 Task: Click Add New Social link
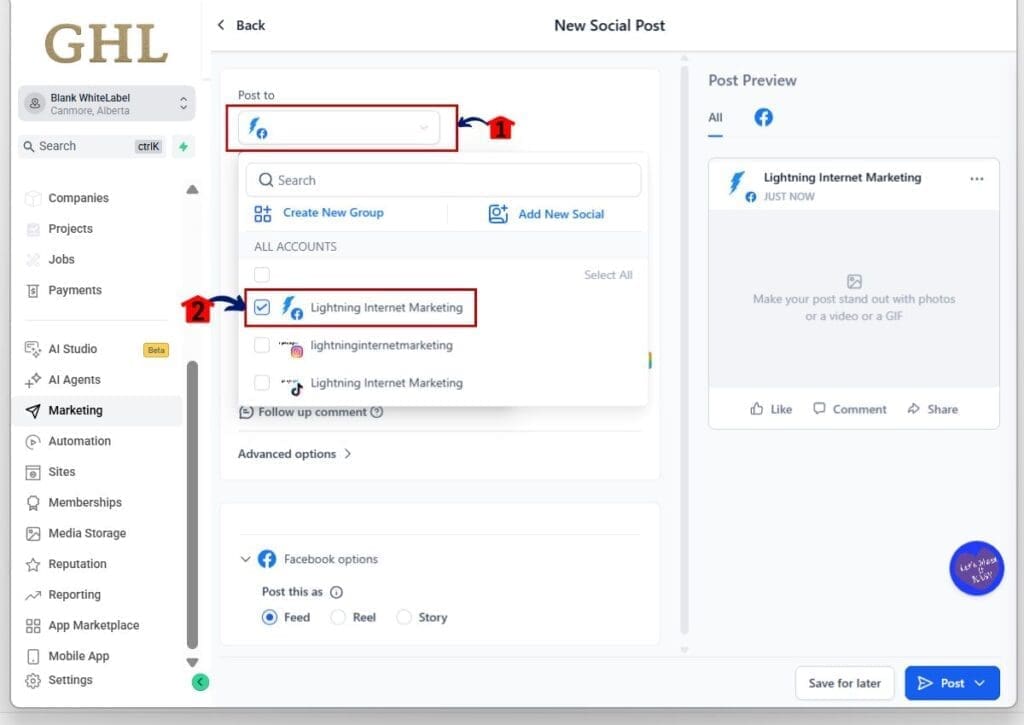click(561, 214)
